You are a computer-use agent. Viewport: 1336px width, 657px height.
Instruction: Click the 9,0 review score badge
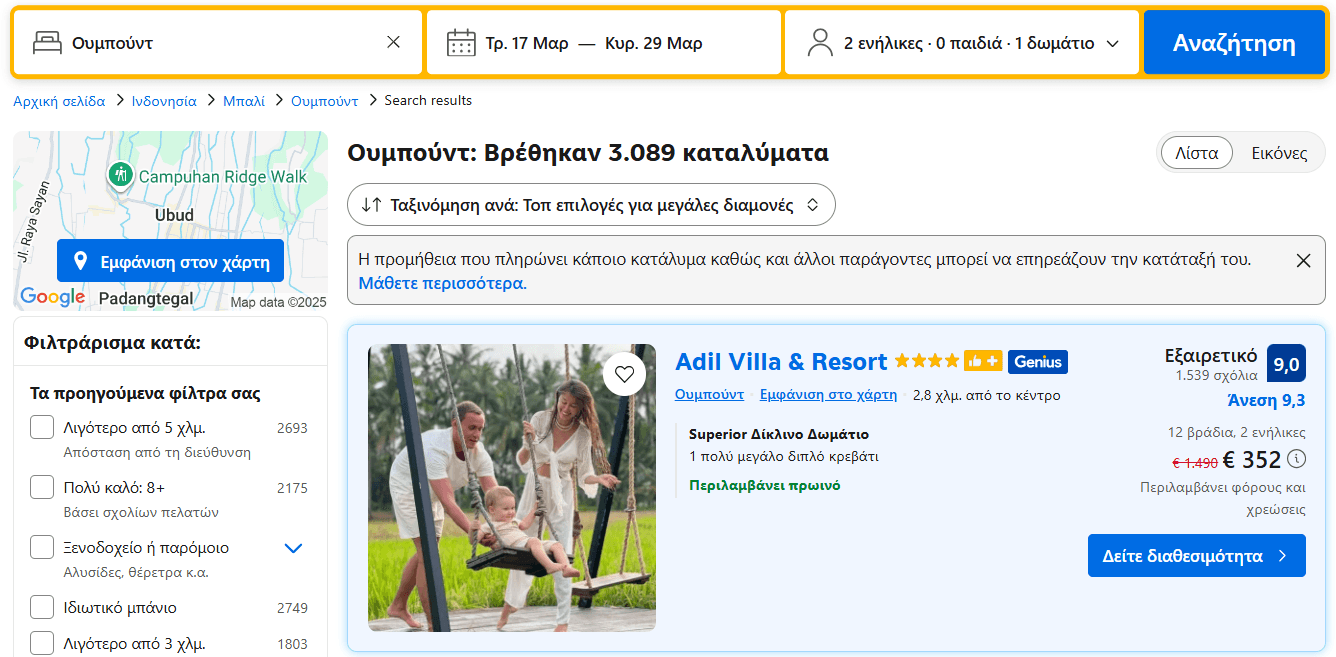pyautogui.click(x=1286, y=364)
